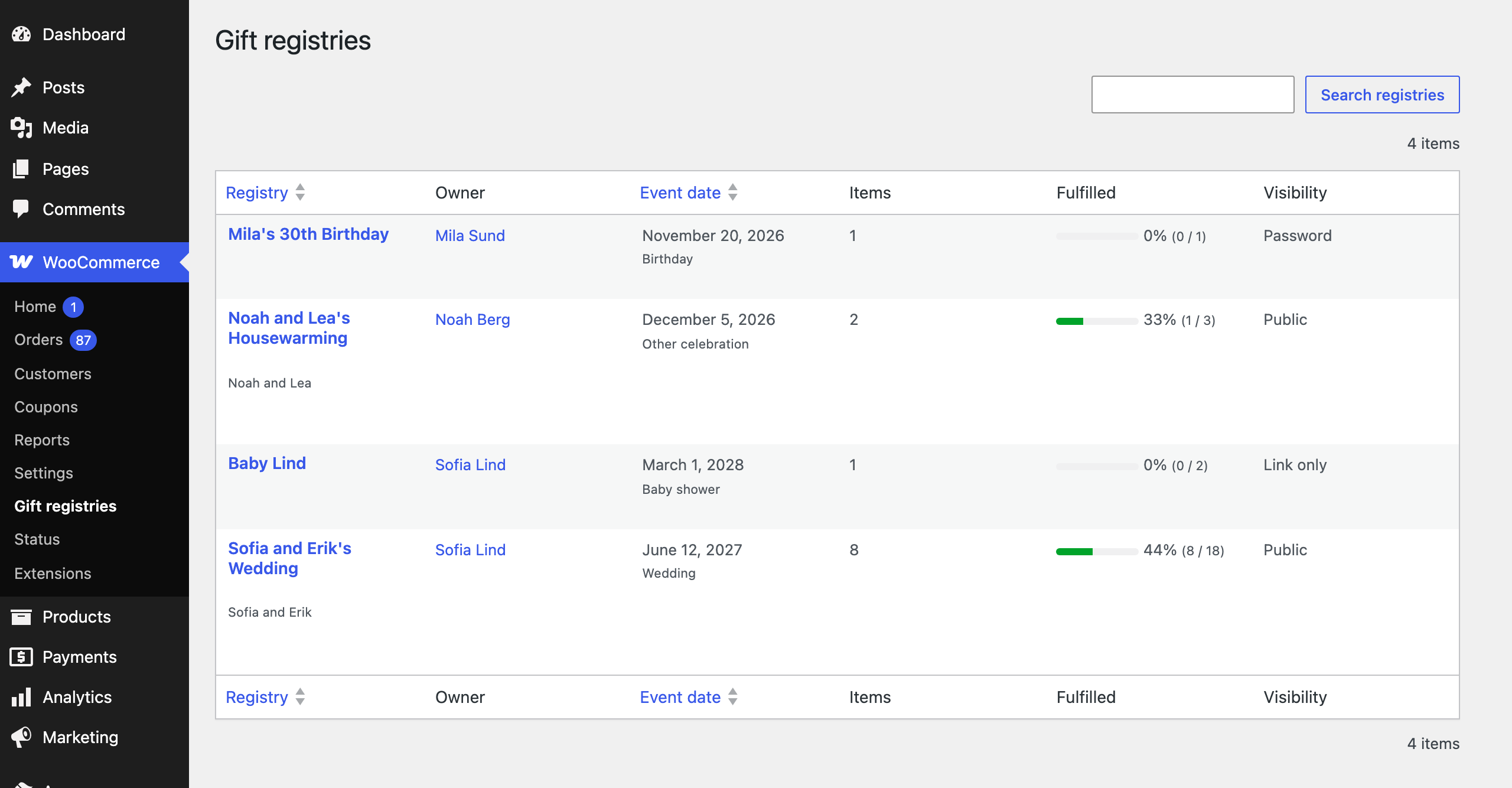Click the top Registry column header link

tap(257, 193)
